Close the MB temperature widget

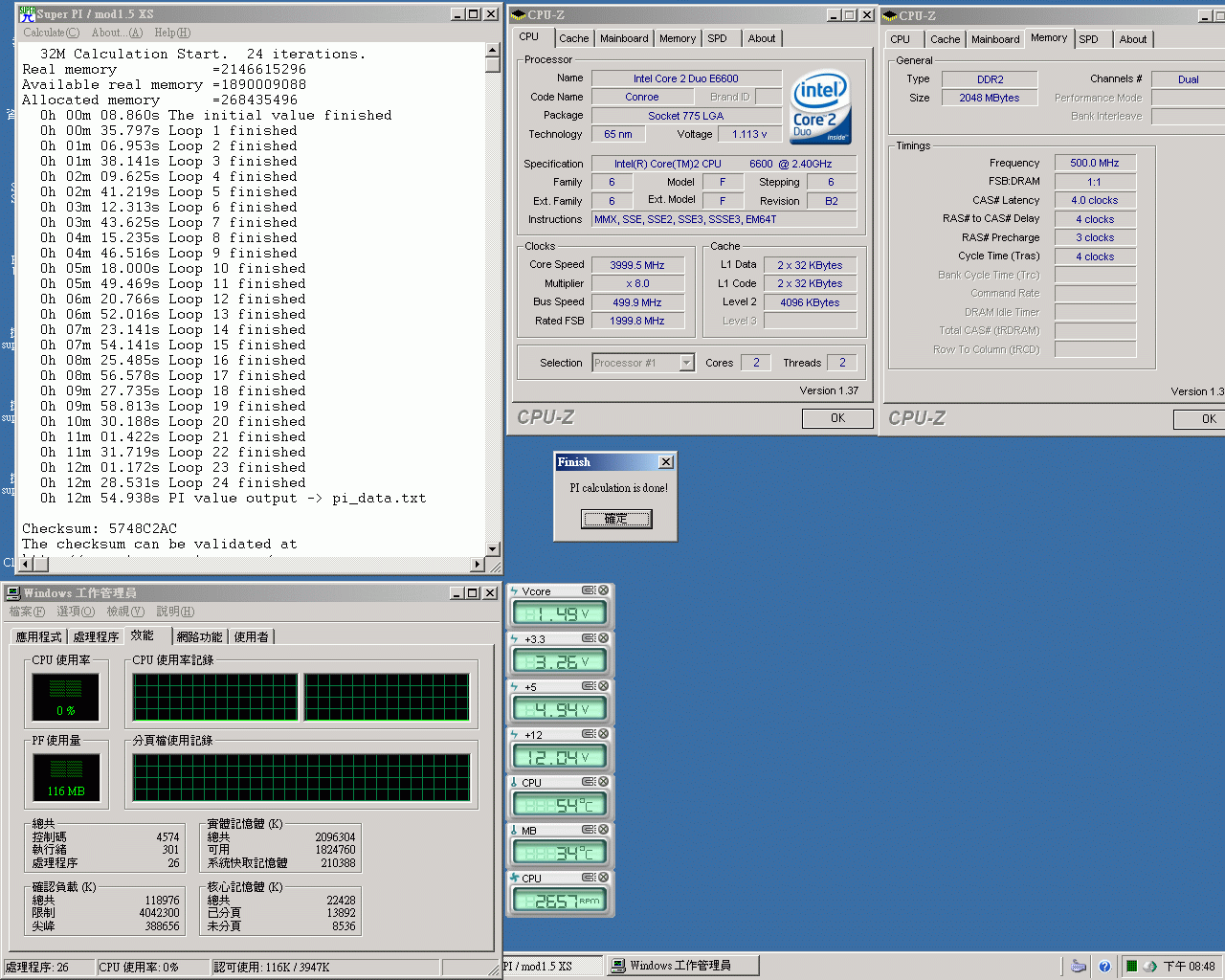point(604,830)
